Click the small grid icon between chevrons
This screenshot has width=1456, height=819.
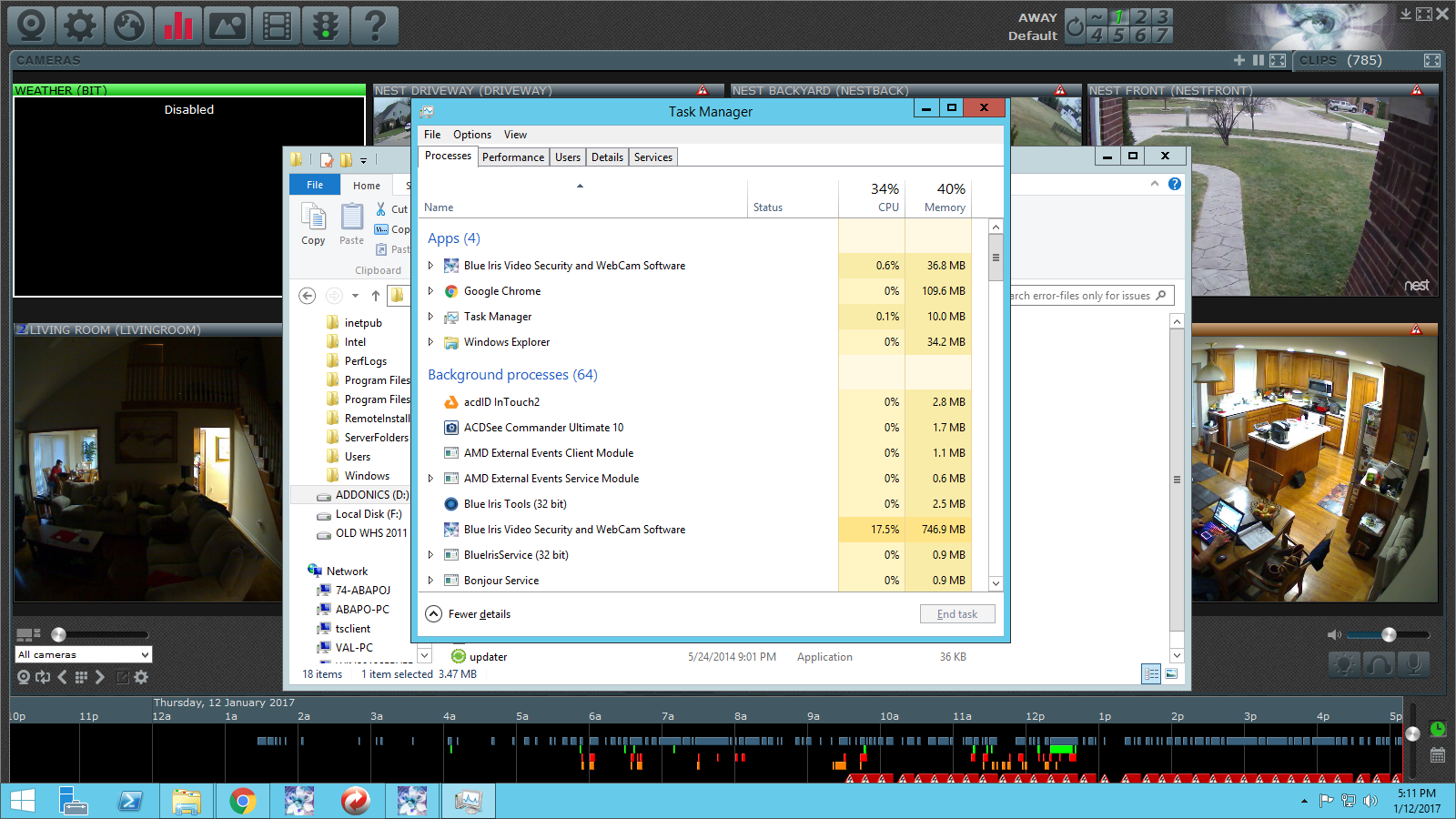point(81,677)
